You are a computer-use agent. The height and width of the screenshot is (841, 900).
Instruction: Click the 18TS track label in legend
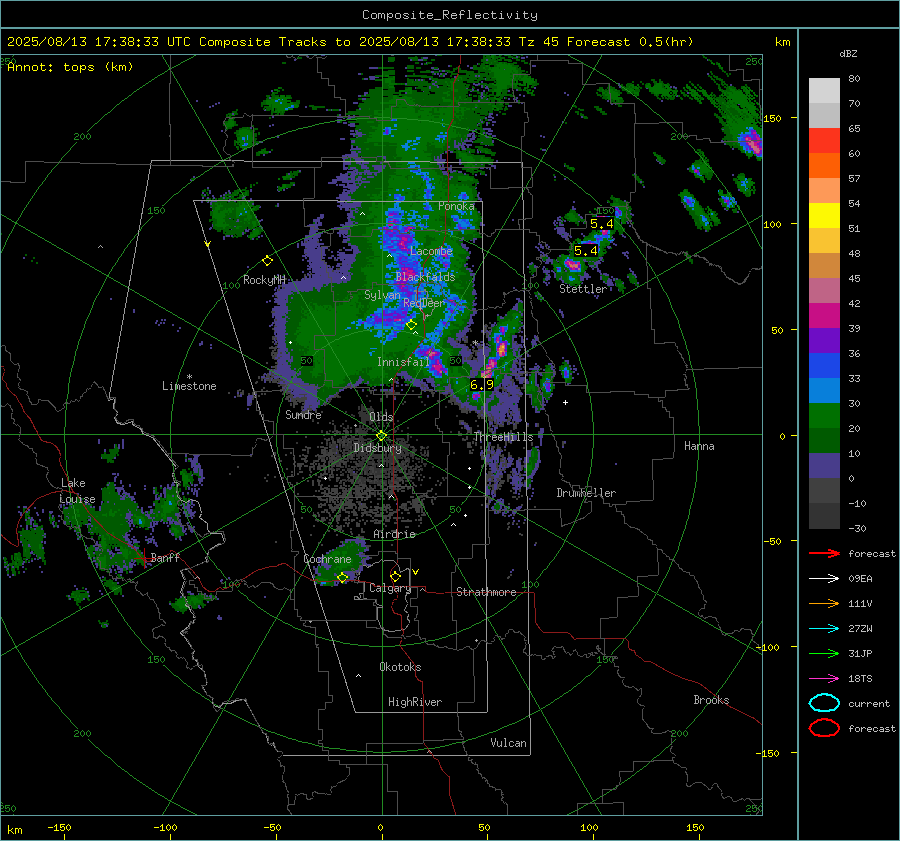click(860, 679)
